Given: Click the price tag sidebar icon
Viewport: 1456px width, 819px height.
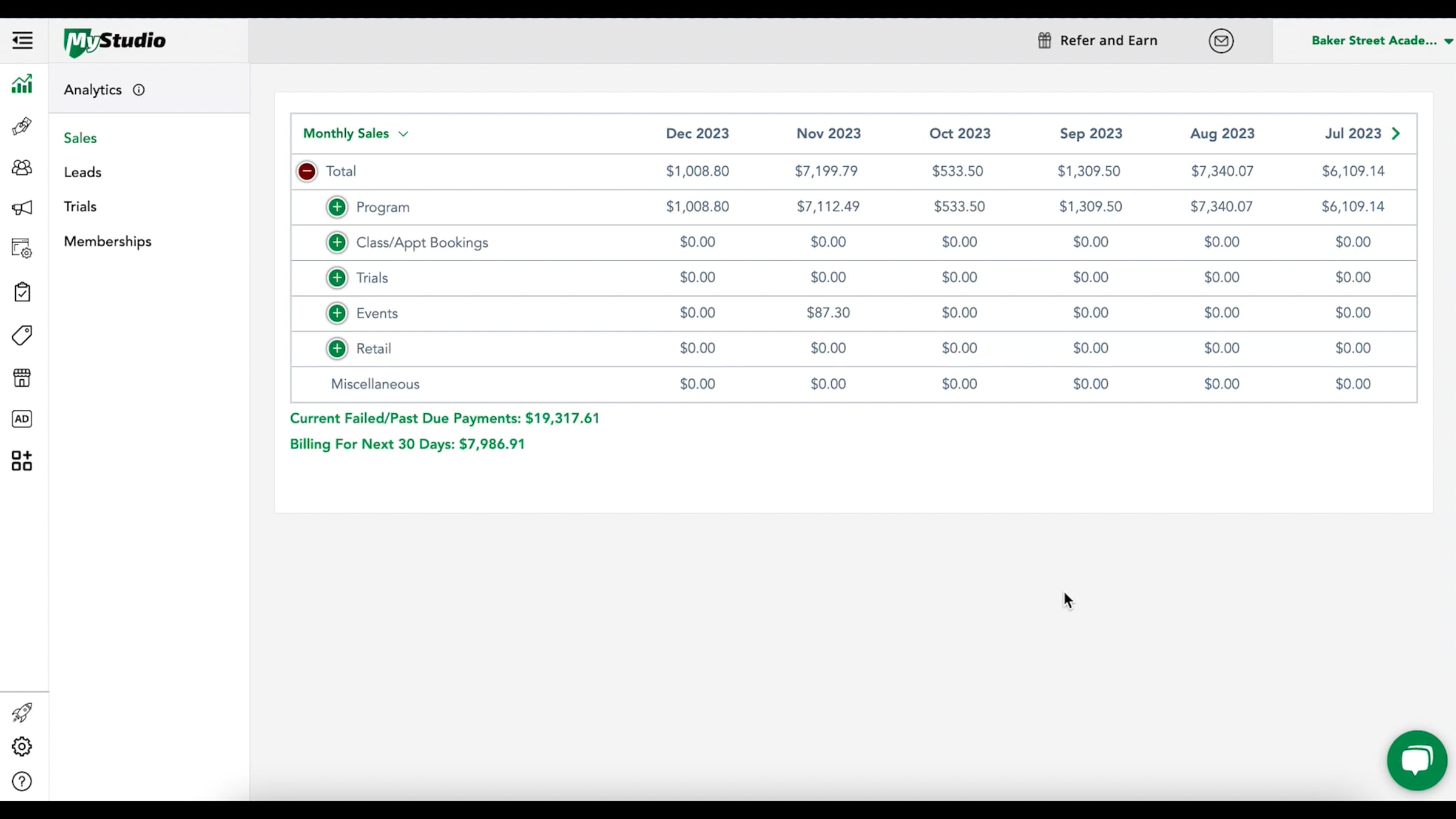Looking at the screenshot, I should [x=22, y=335].
